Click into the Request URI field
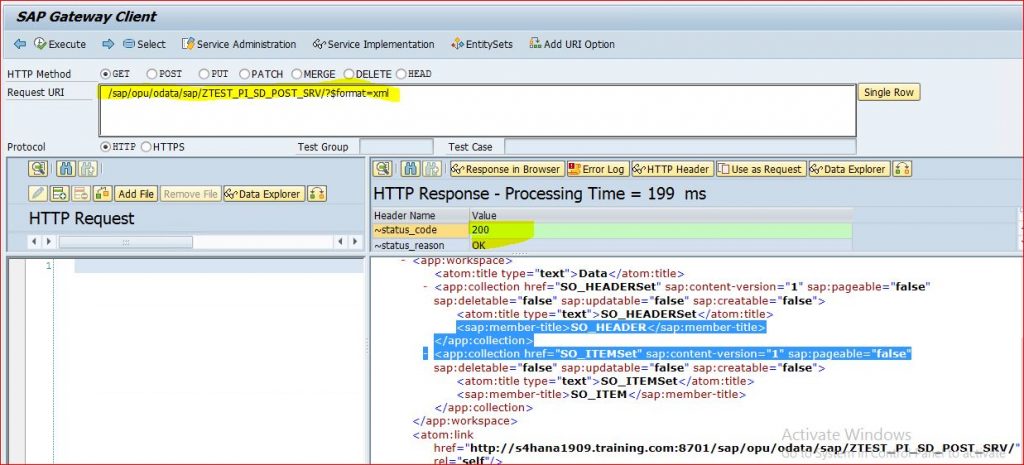 [477, 110]
